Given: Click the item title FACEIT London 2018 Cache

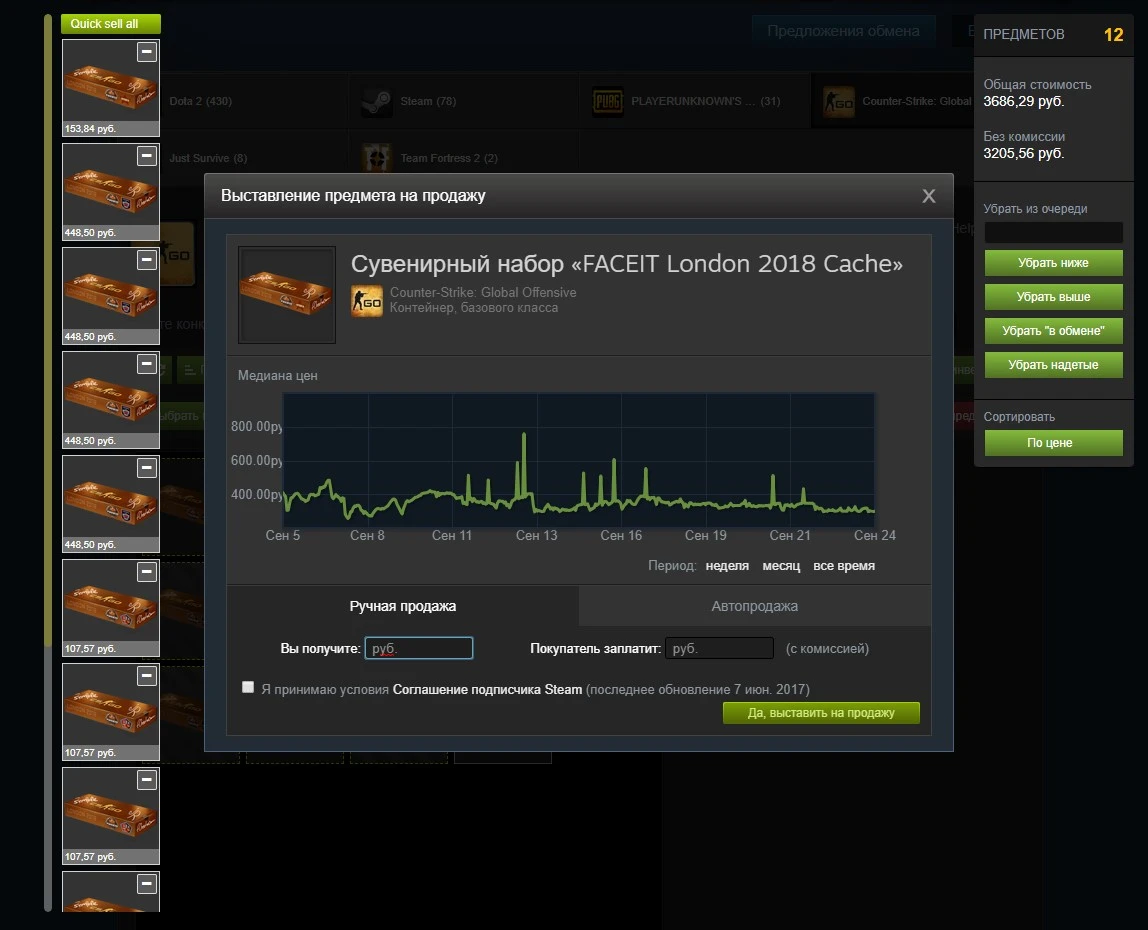Looking at the screenshot, I should pos(627,264).
